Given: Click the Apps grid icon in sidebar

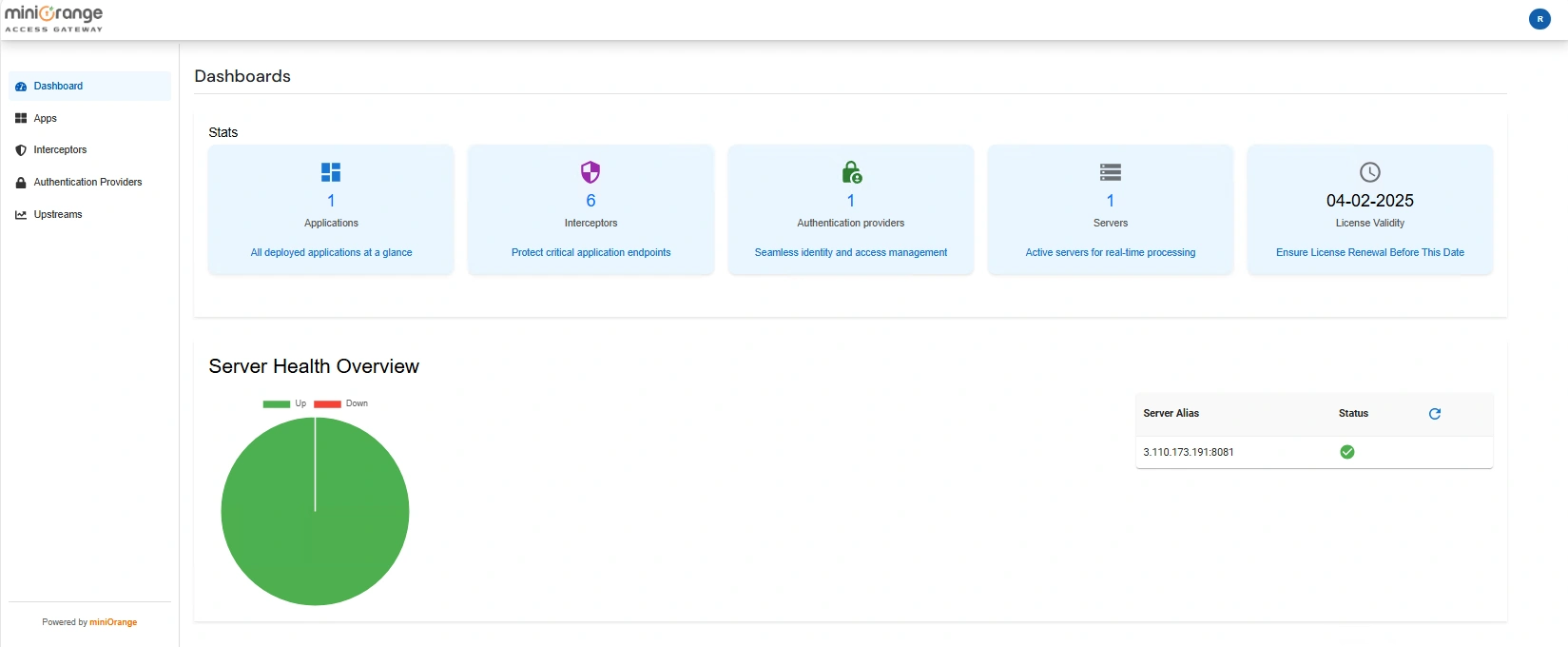Looking at the screenshot, I should point(21,118).
